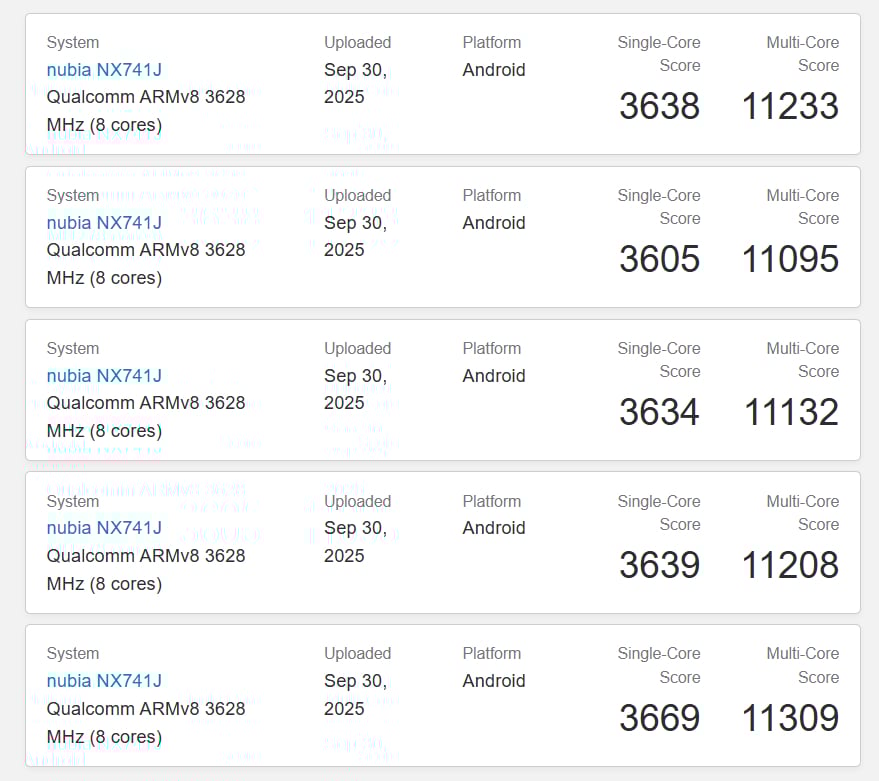This screenshot has height=781, width=879.
Task: Select the multi-core score 11309
Action: pyautogui.click(x=790, y=719)
